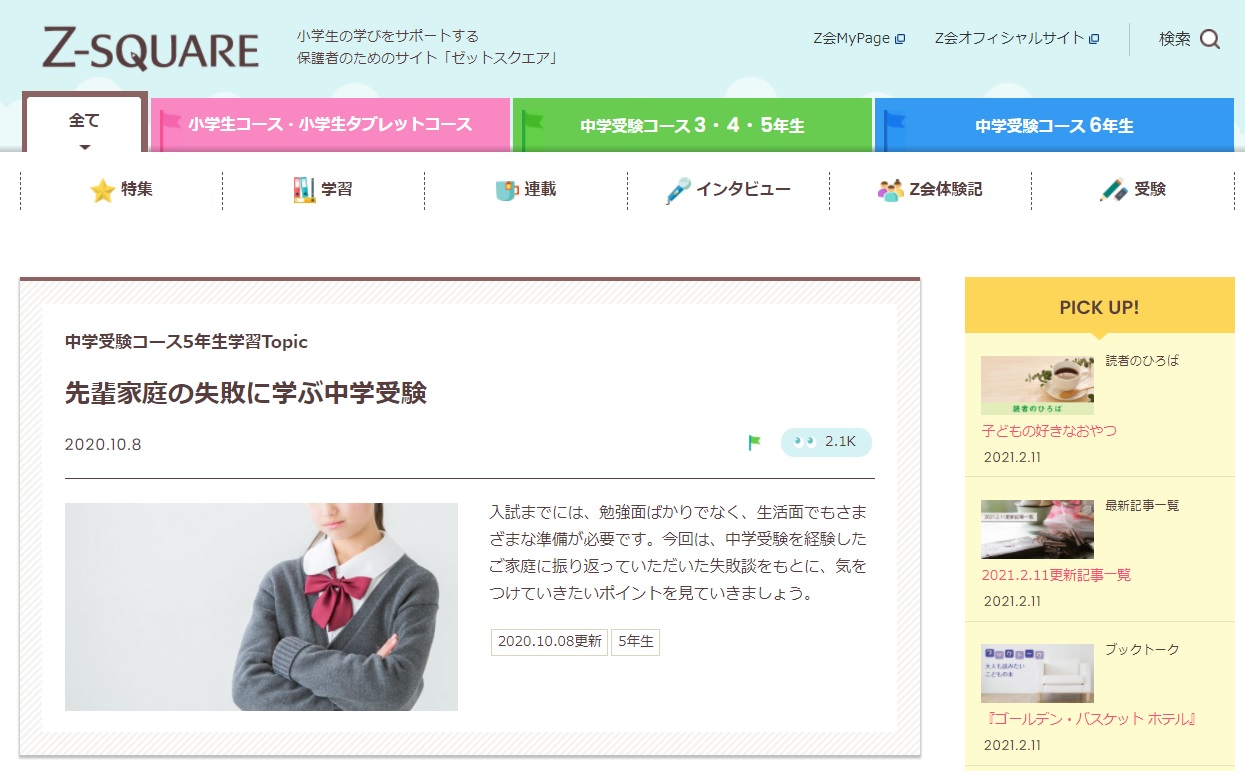Viewport: 1245px width, 771px height.
Task: Open 子どもの好きなおやつ pick-up article
Action: (1049, 431)
